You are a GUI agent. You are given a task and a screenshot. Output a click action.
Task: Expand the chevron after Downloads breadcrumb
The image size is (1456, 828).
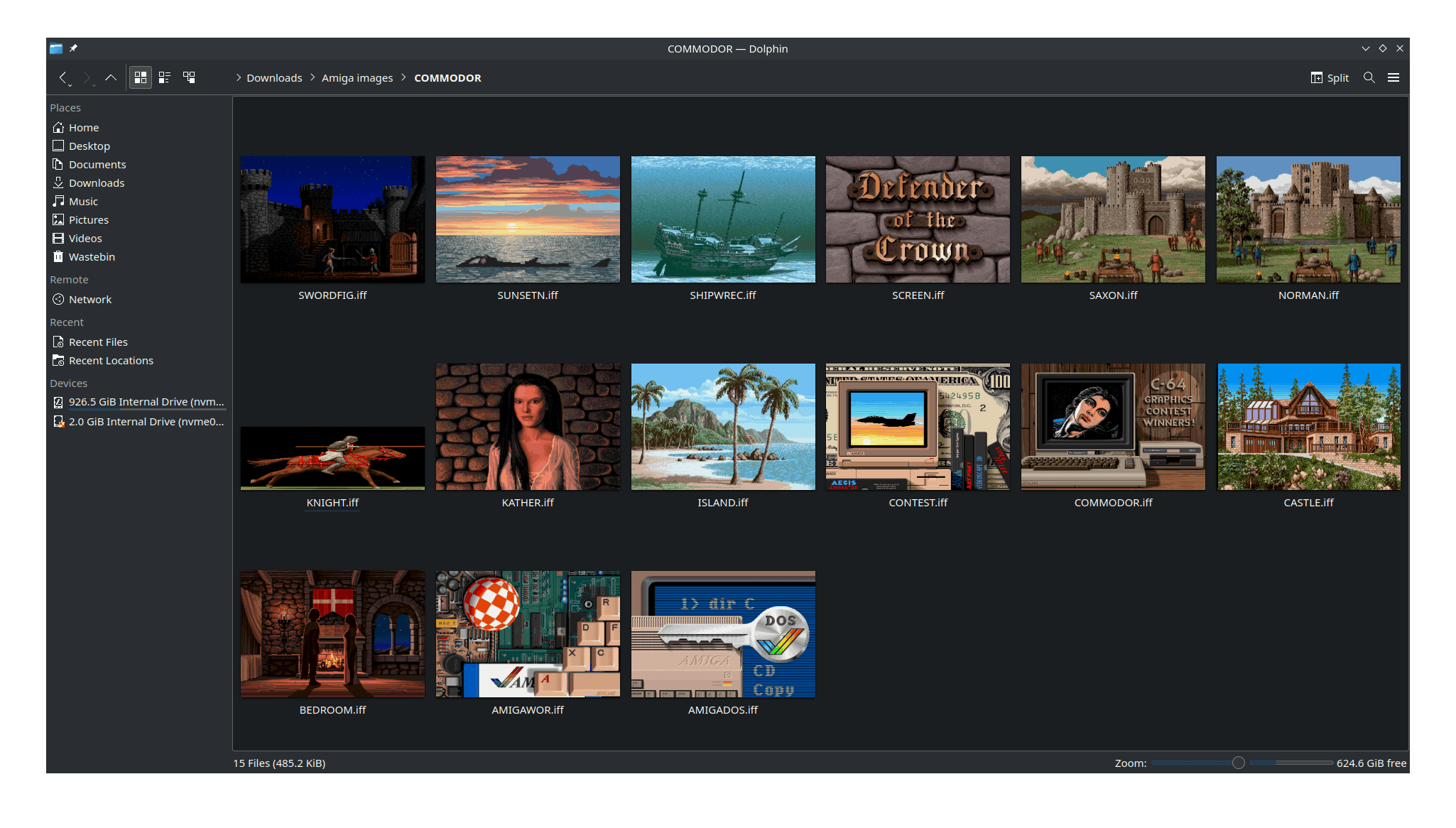point(312,77)
